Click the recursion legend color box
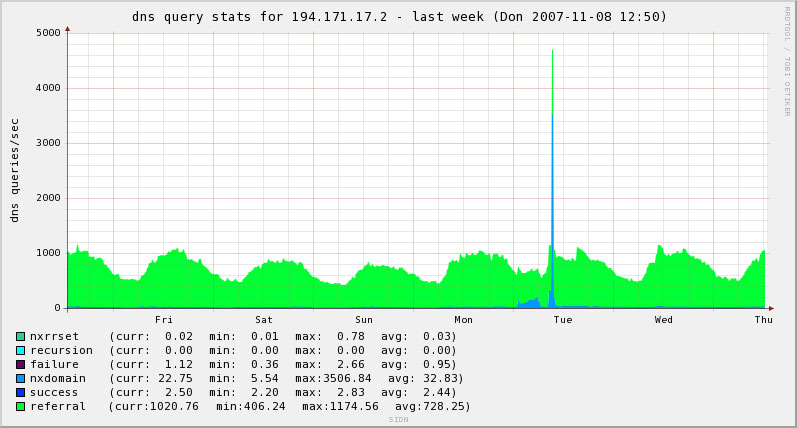This screenshot has width=797, height=428. [20, 351]
